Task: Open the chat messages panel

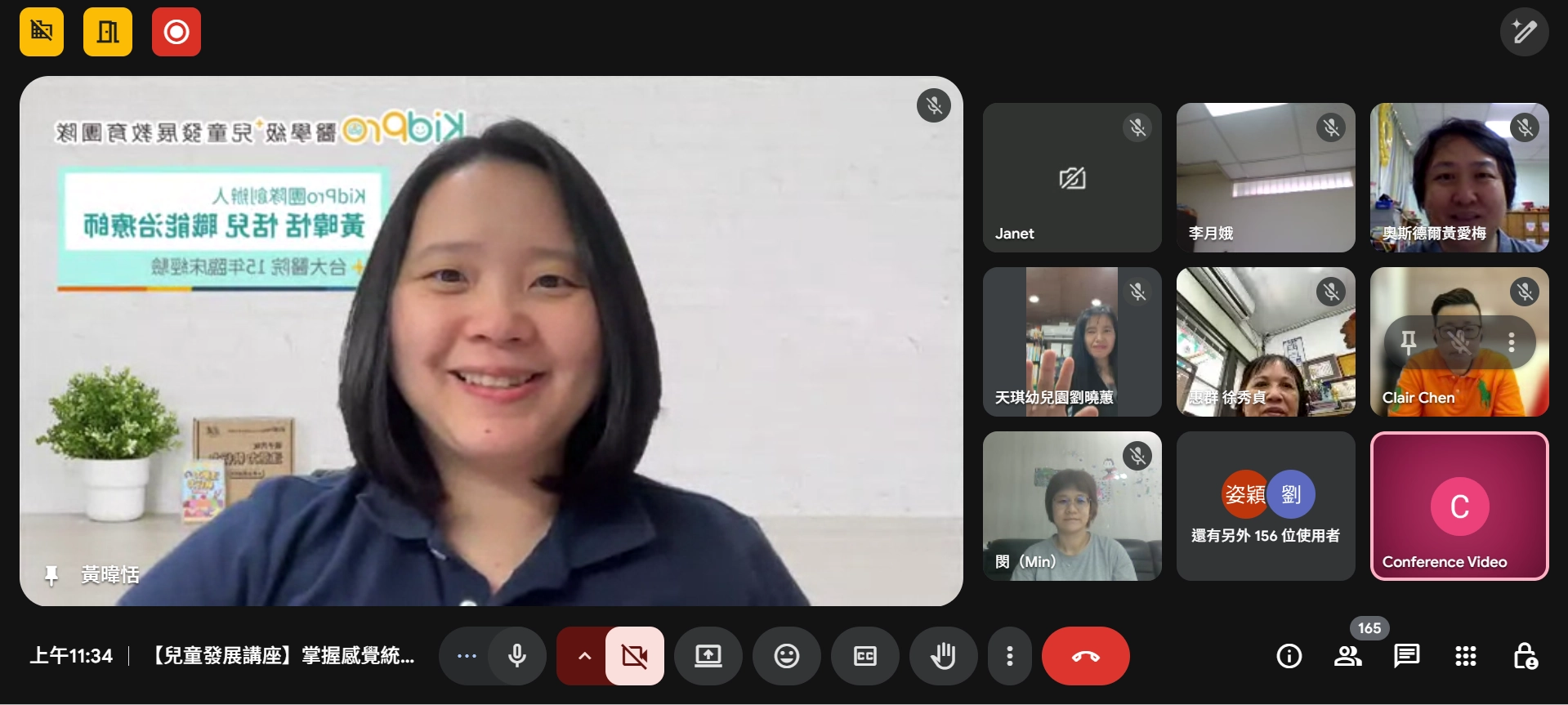Action: (x=1406, y=656)
